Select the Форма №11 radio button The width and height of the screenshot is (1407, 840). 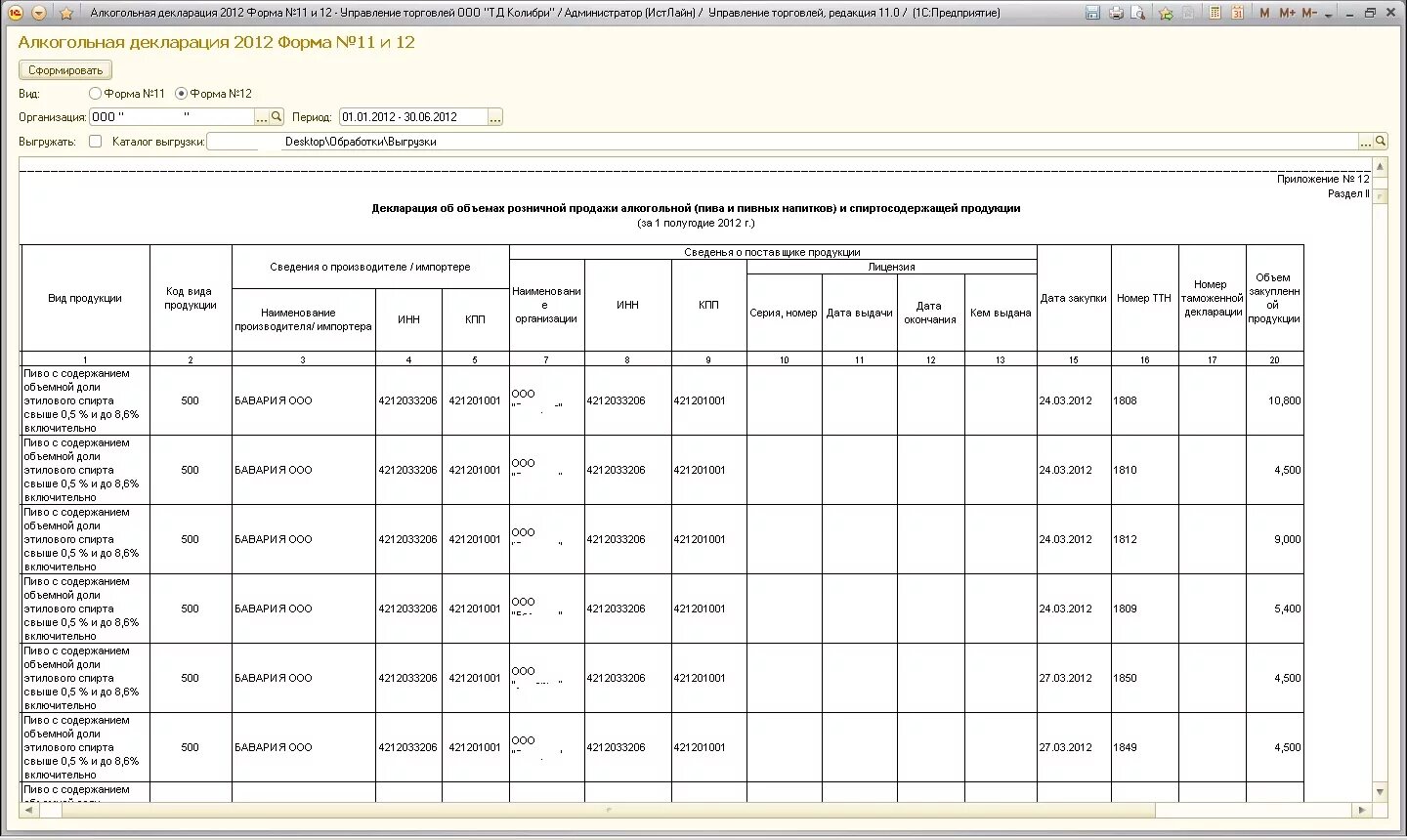[95, 94]
